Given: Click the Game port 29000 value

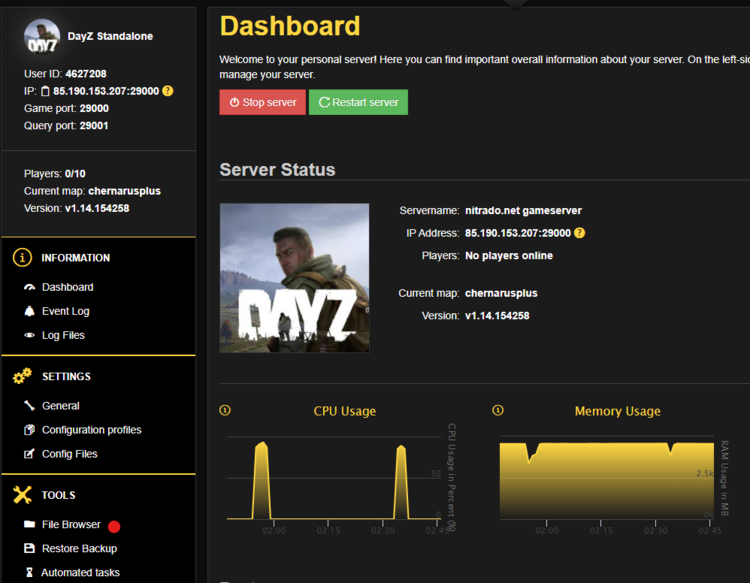Looking at the screenshot, I should pyautogui.click(x=94, y=108).
